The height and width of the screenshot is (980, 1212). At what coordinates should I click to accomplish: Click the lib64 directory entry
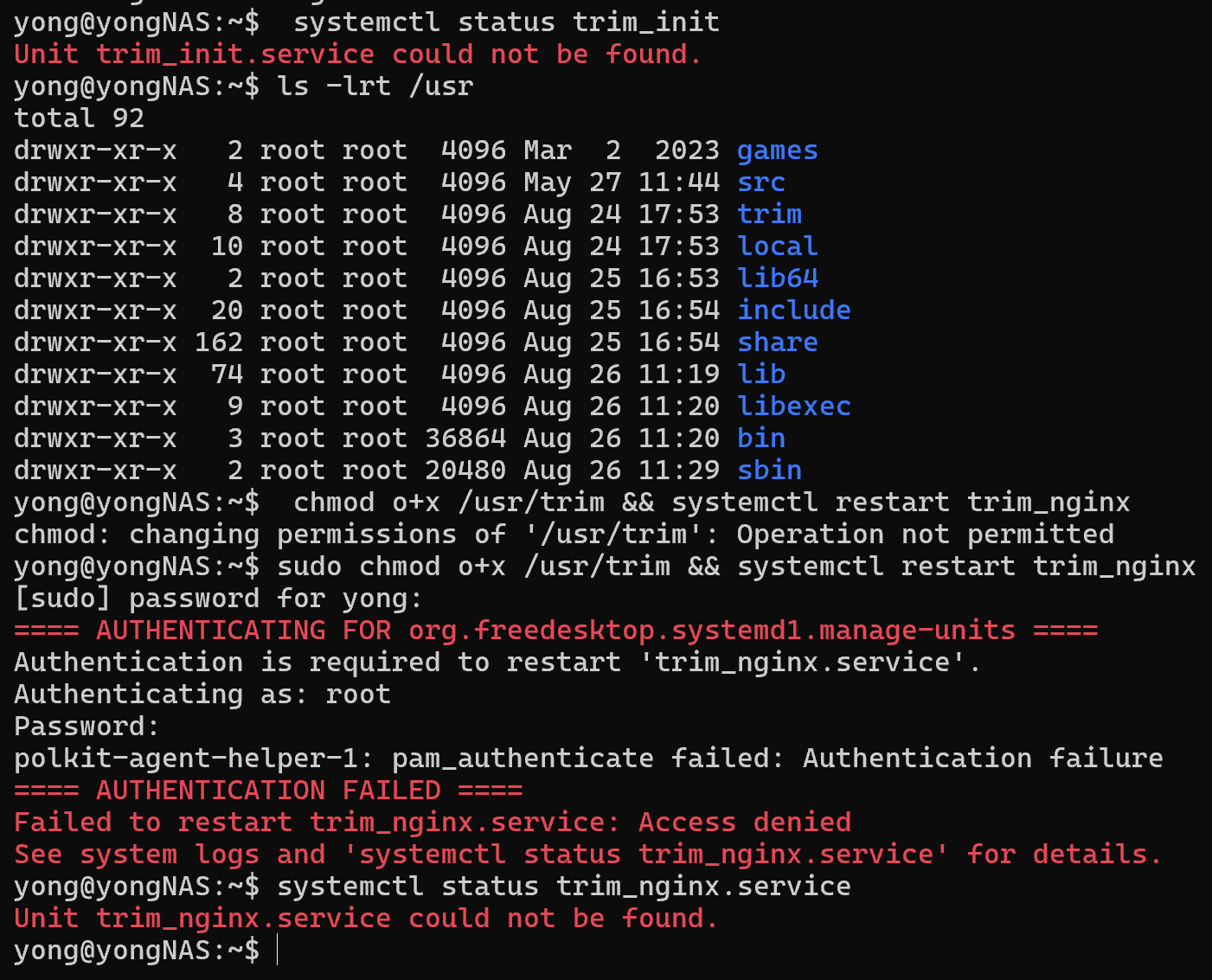[x=777, y=279]
